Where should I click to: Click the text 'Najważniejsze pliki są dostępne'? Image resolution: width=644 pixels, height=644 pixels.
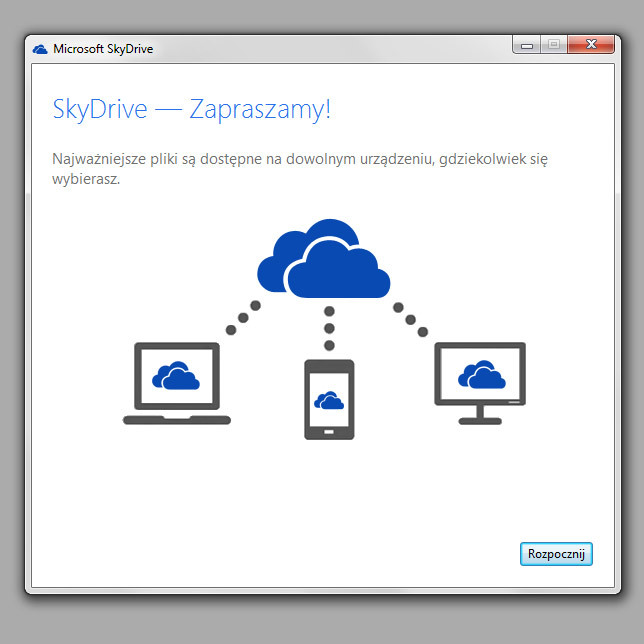(157, 159)
